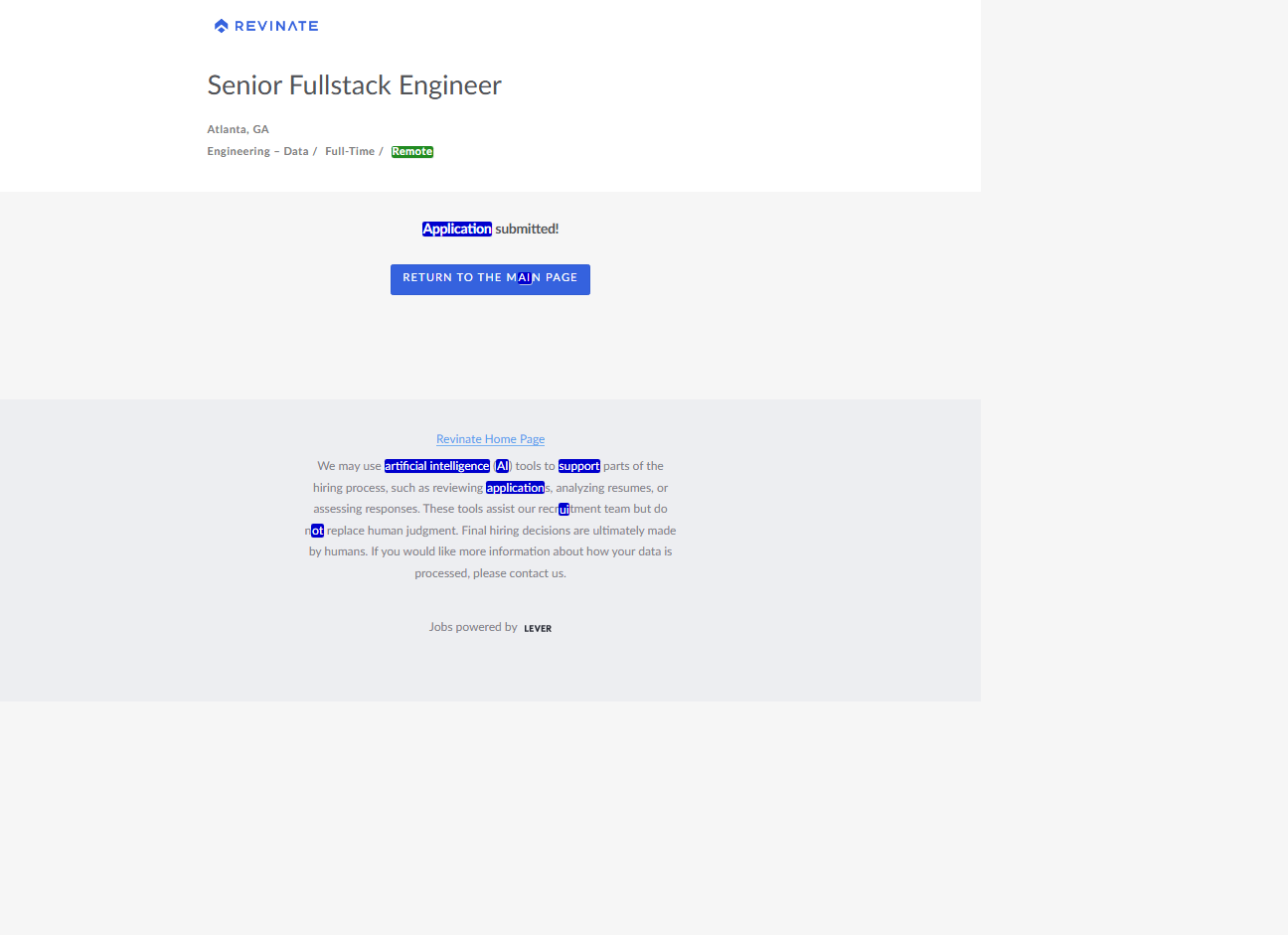The height and width of the screenshot is (935, 1288).
Task: Open the Revinate Home Page link
Action: [490, 439]
